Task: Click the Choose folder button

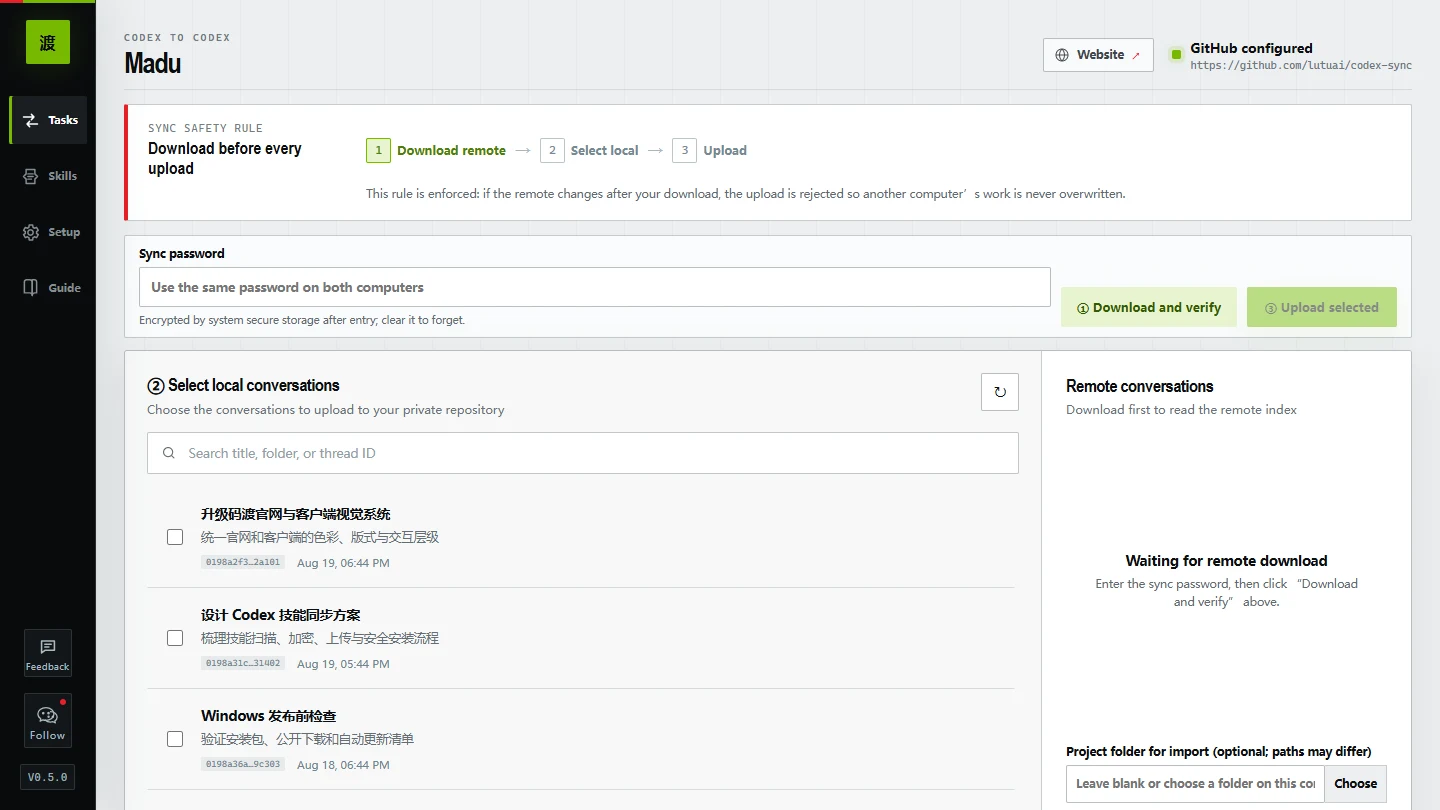Action: click(x=1356, y=784)
